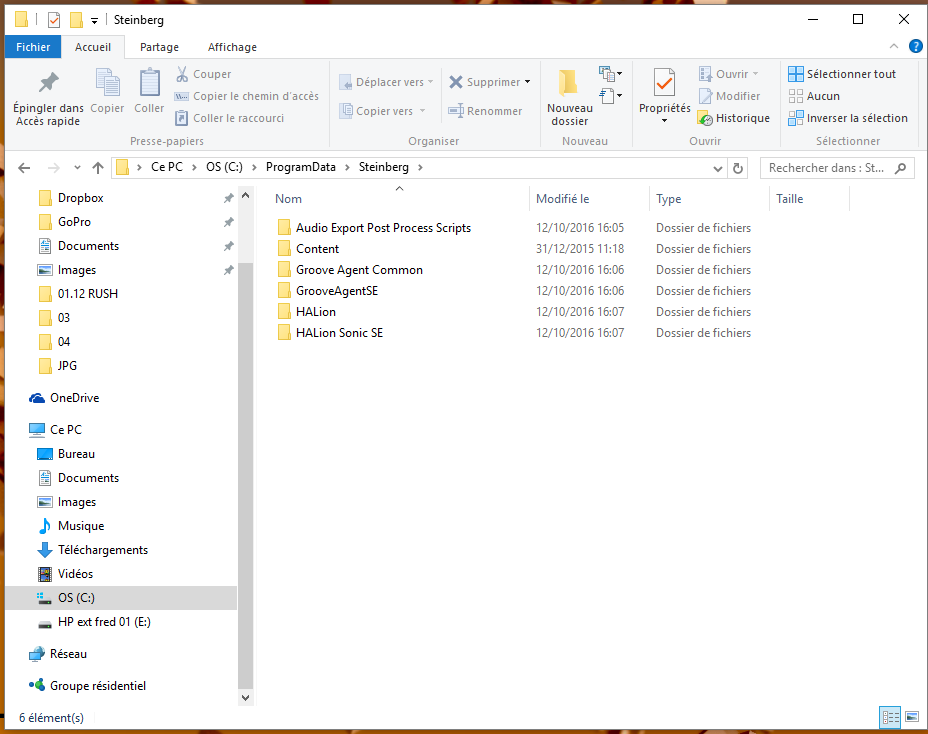This screenshot has height=734, width=928.
Task: Open the new item dropdown icon
Action: tap(610, 74)
